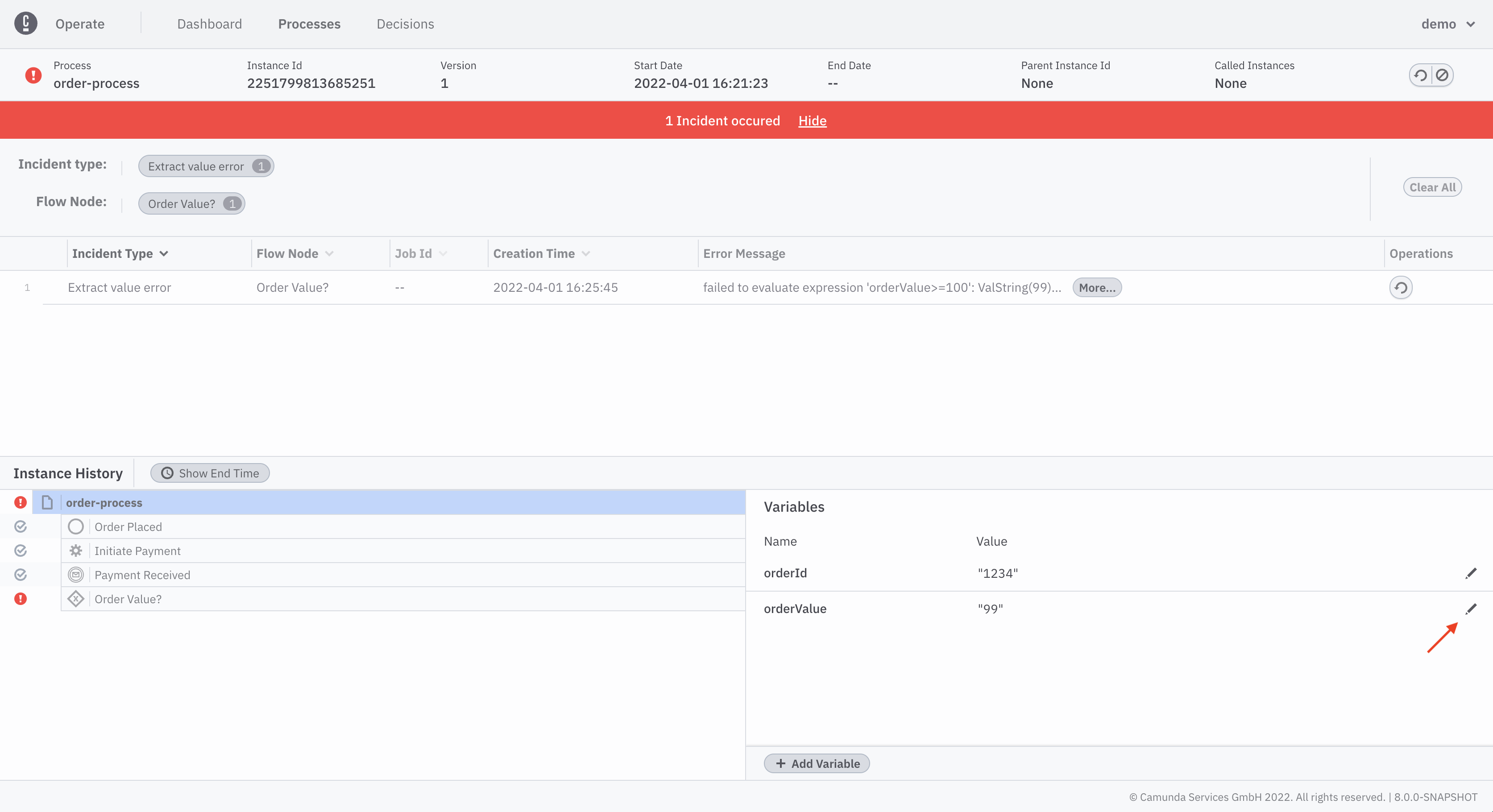Click the retry instance icon top right
The image size is (1493, 812).
point(1420,75)
